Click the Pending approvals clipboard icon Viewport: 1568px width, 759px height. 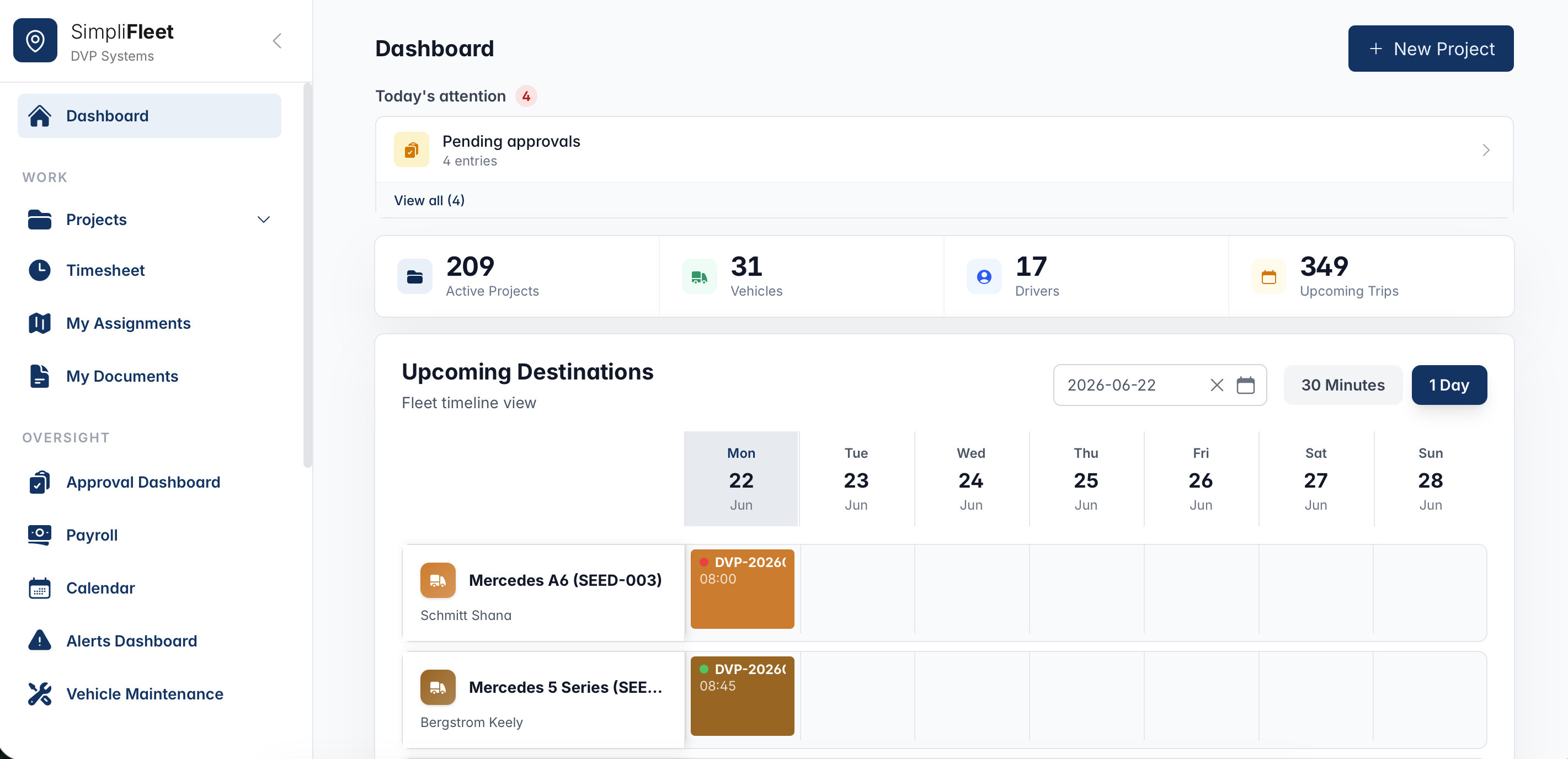coord(412,149)
